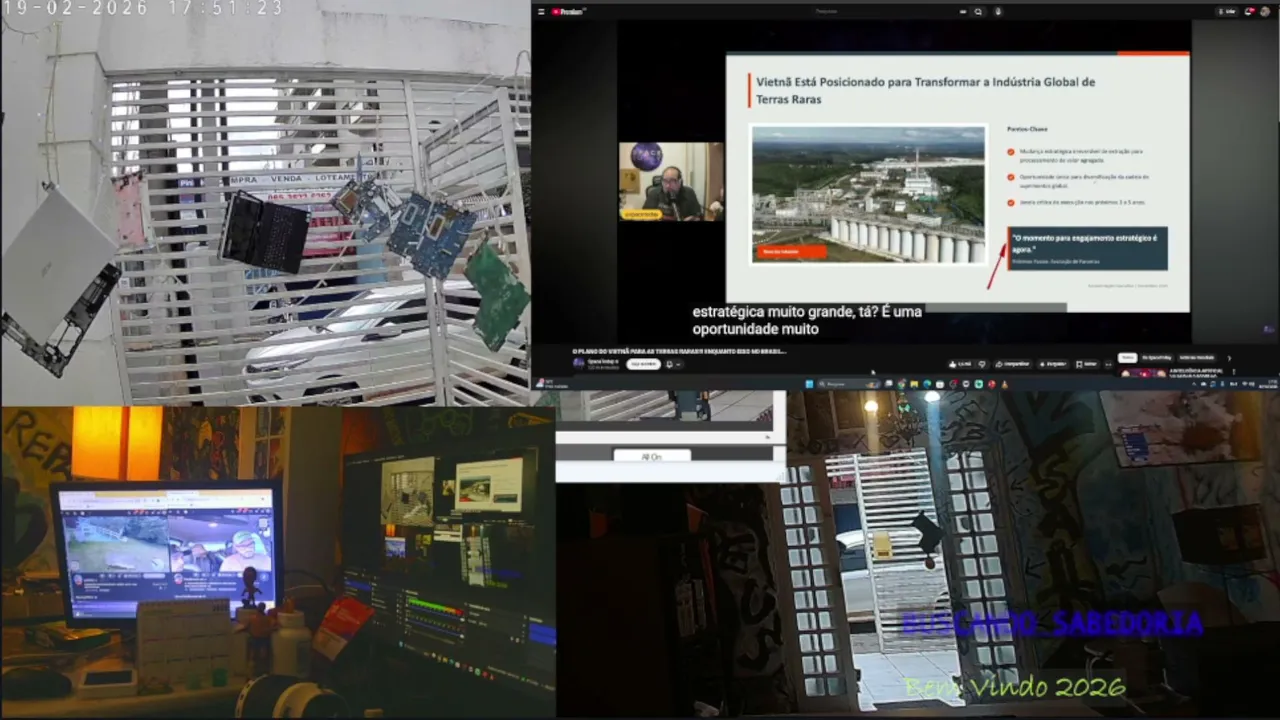Viewport: 1280px width, 720px height.
Task: Select the Todos filter chip
Action: point(1127,357)
